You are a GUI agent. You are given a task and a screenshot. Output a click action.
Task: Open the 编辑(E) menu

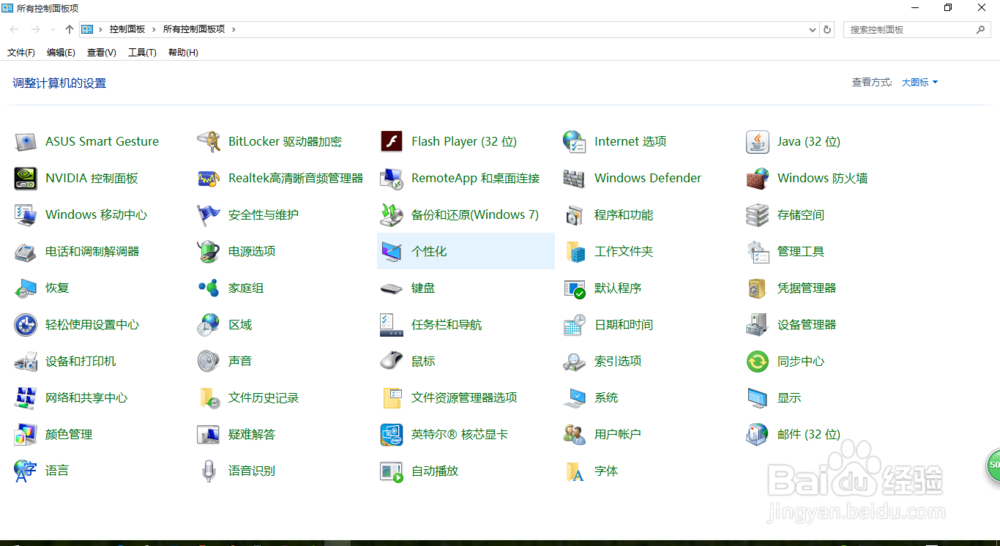point(61,53)
